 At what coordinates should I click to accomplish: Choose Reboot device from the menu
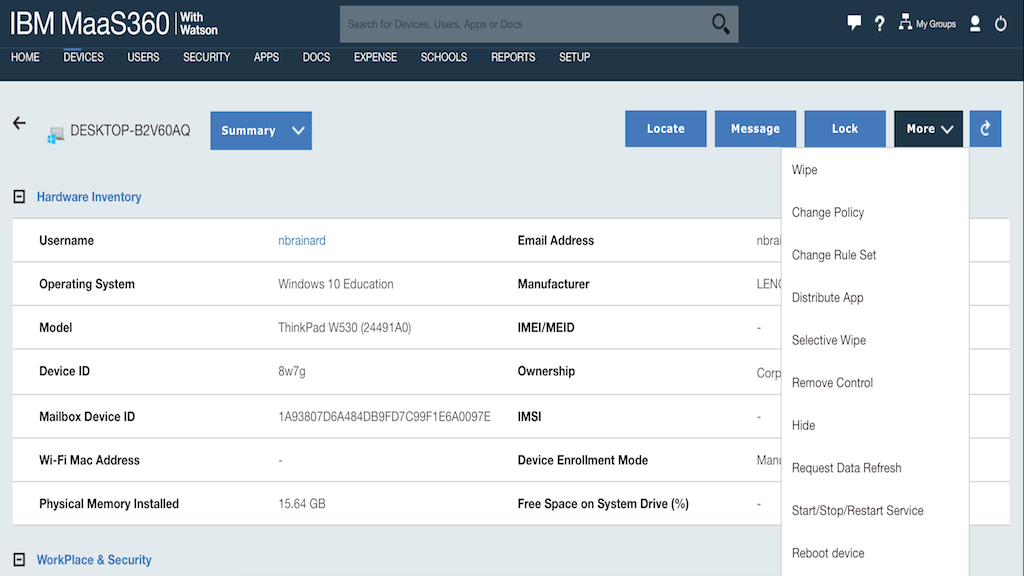[x=828, y=553]
